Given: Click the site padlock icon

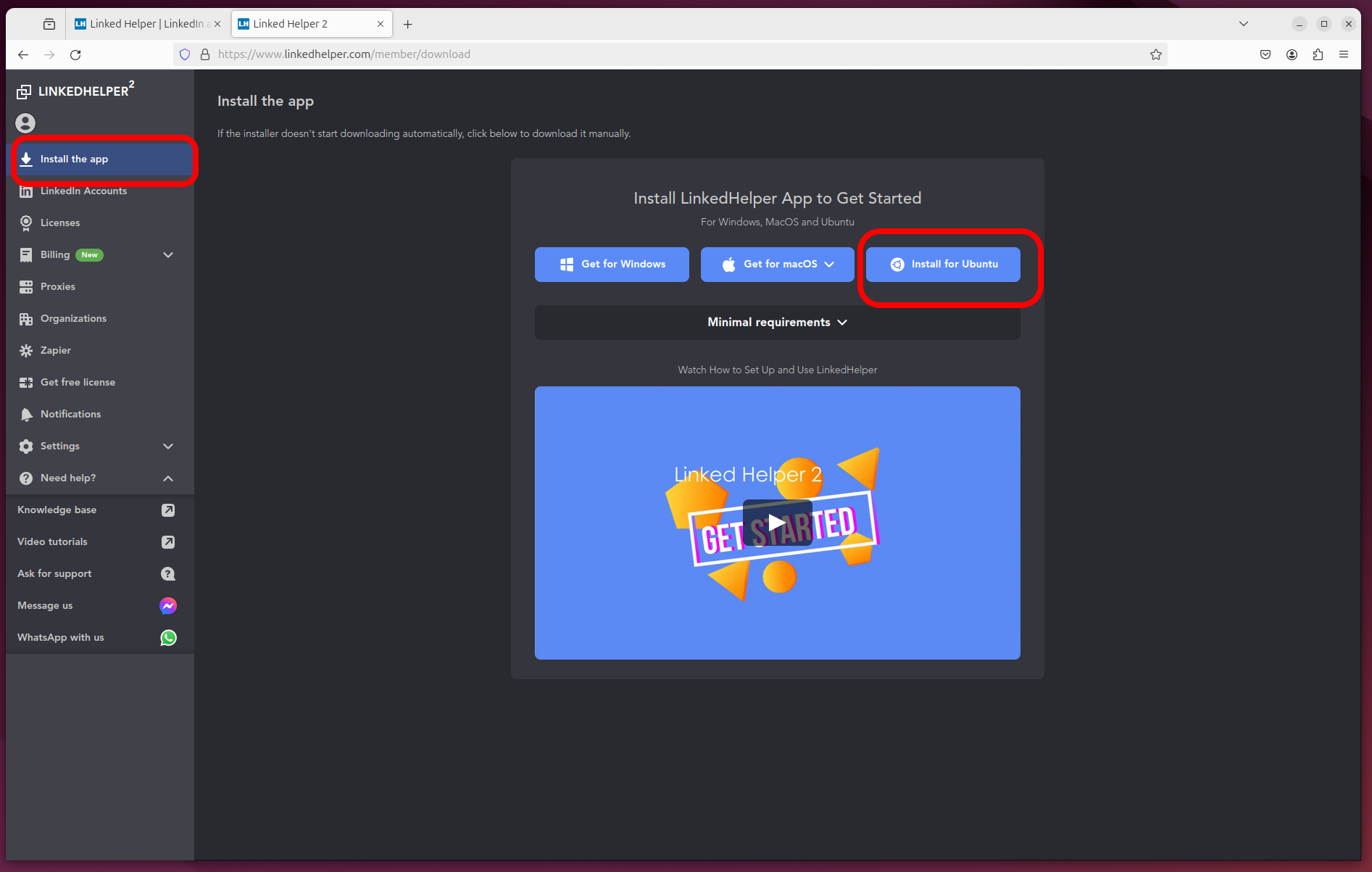Looking at the screenshot, I should tap(205, 54).
